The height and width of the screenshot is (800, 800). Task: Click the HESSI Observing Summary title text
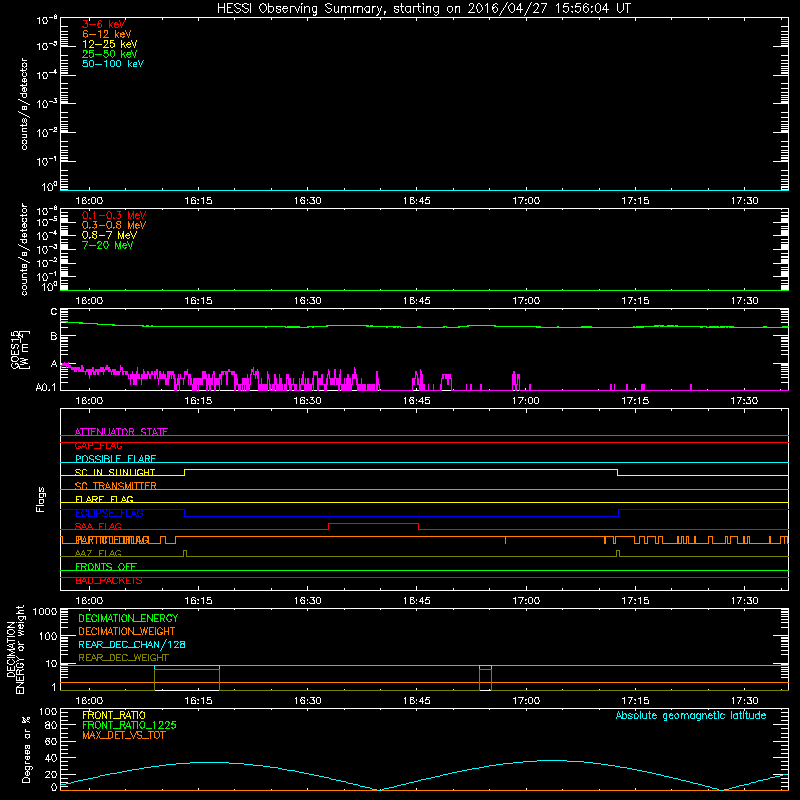tap(423, 9)
